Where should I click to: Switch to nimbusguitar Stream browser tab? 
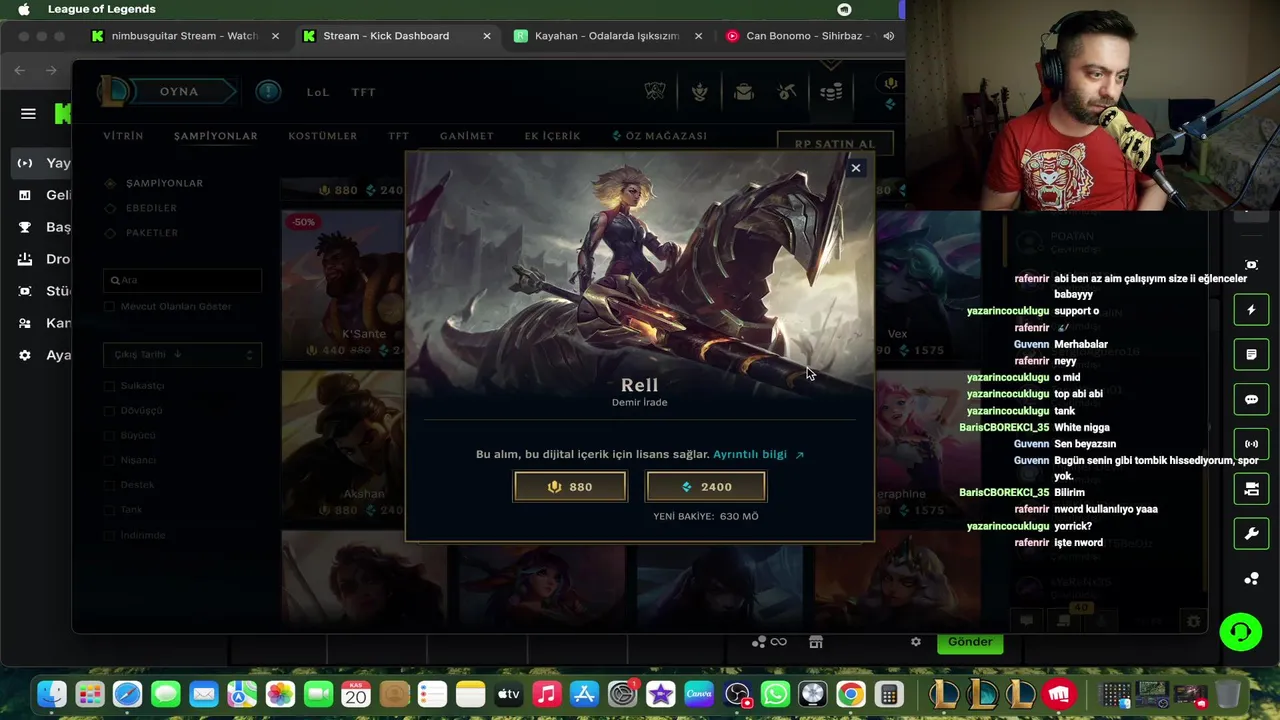tap(184, 36)
